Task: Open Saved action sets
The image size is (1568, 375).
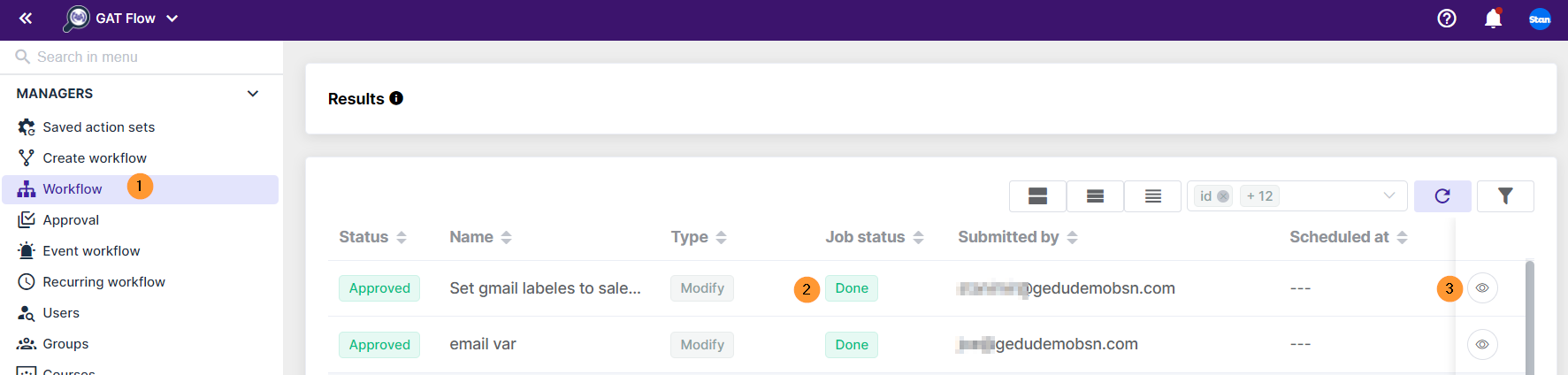Action: pyautogui.click(x=98, y=127)
